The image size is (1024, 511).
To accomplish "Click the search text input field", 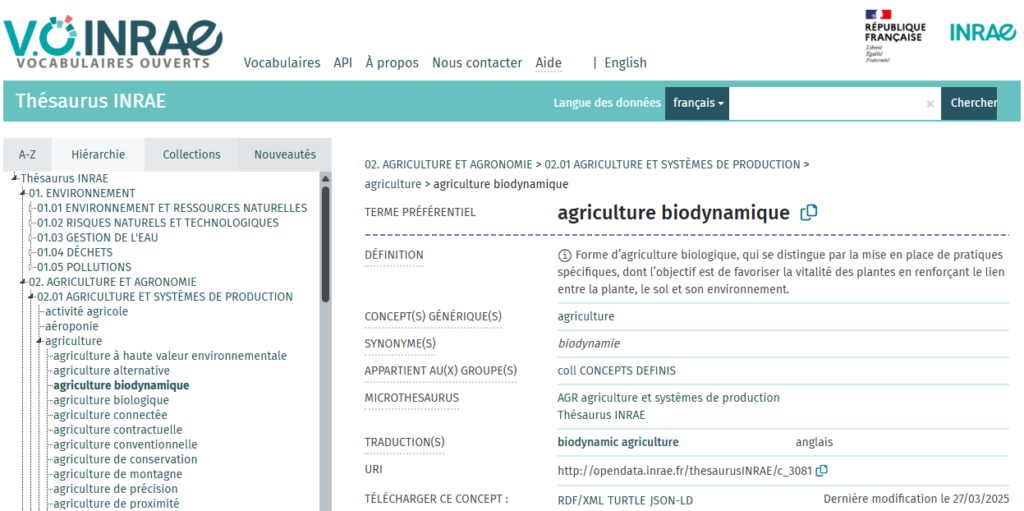I will [825, 103].
